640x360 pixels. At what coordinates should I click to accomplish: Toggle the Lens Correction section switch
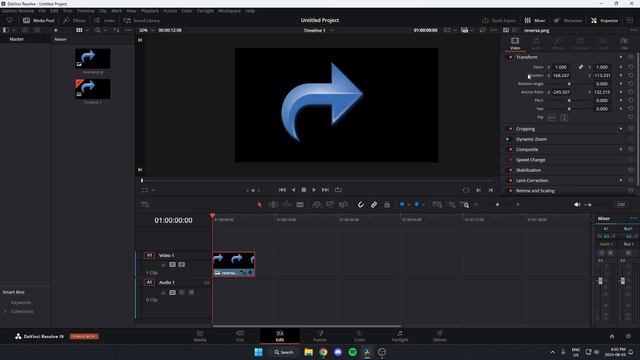point(510,180)
